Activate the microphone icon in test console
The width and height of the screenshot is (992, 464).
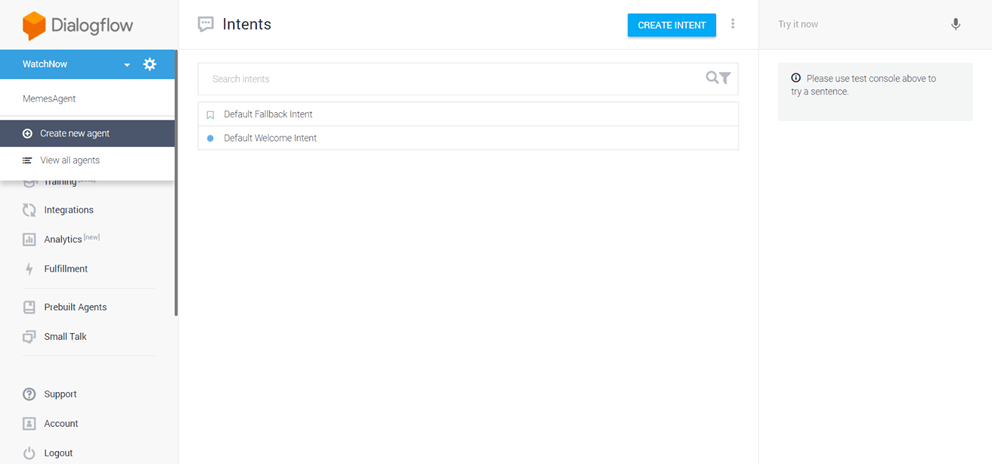tap(955, 25)
